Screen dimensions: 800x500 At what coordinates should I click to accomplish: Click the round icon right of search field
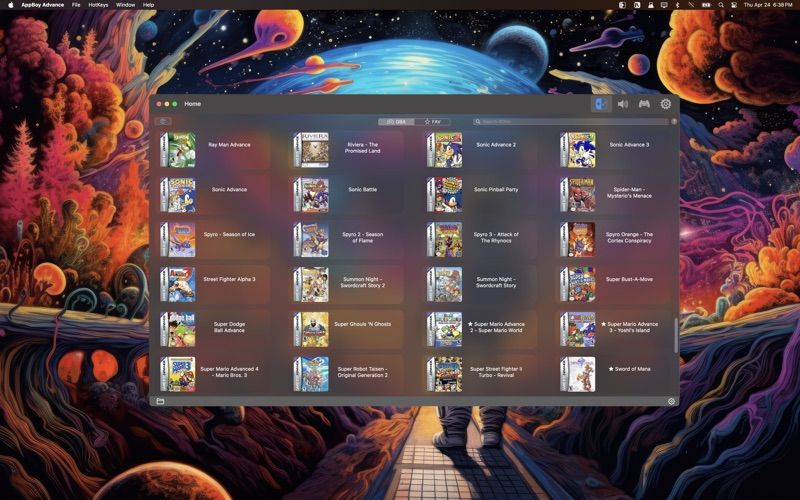point(674,121)
